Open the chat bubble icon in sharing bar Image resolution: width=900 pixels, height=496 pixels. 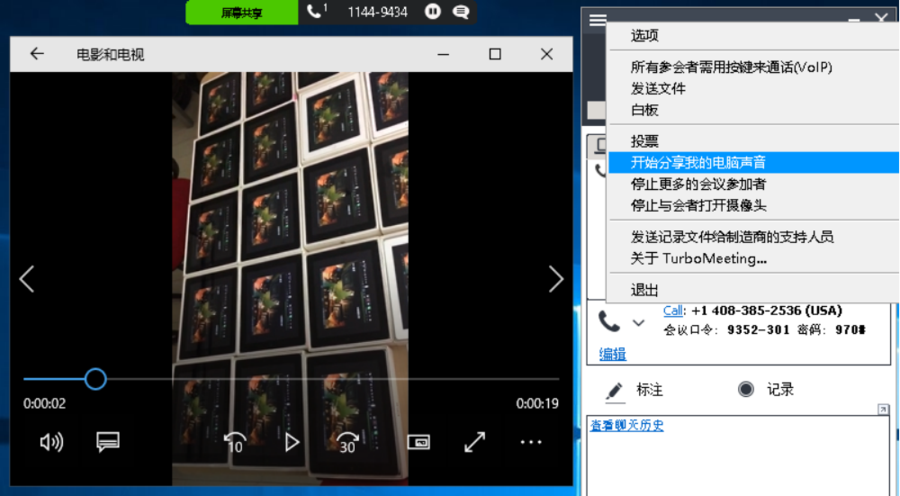[460, 12]
